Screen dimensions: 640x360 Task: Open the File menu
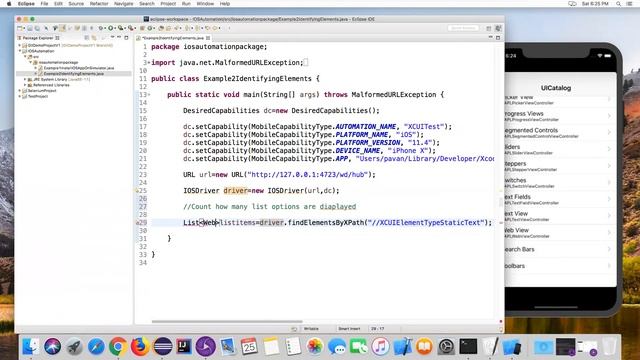tap(44, 4)
